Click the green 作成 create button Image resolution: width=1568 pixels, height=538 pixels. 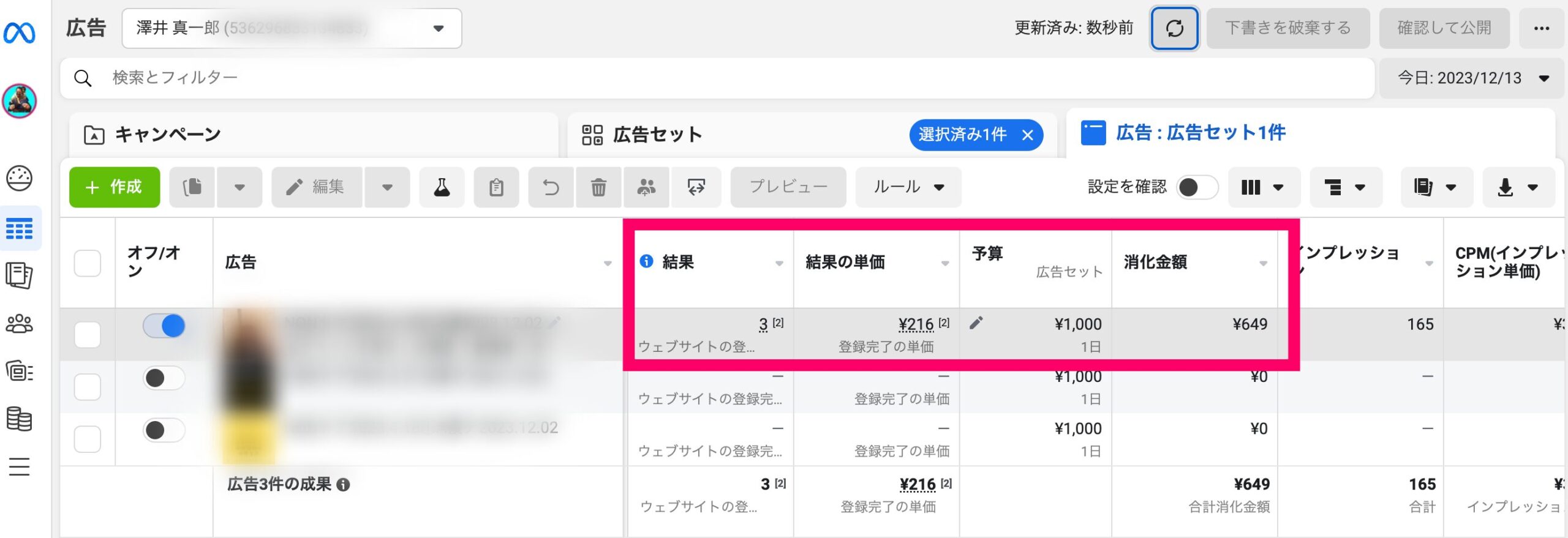[x=115, y=187]
